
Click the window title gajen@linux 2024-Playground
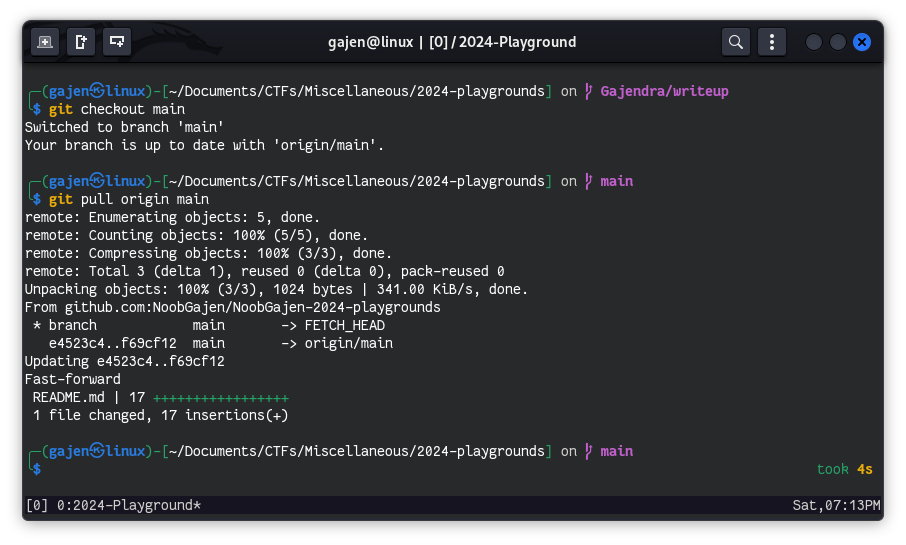coord(452,42)
